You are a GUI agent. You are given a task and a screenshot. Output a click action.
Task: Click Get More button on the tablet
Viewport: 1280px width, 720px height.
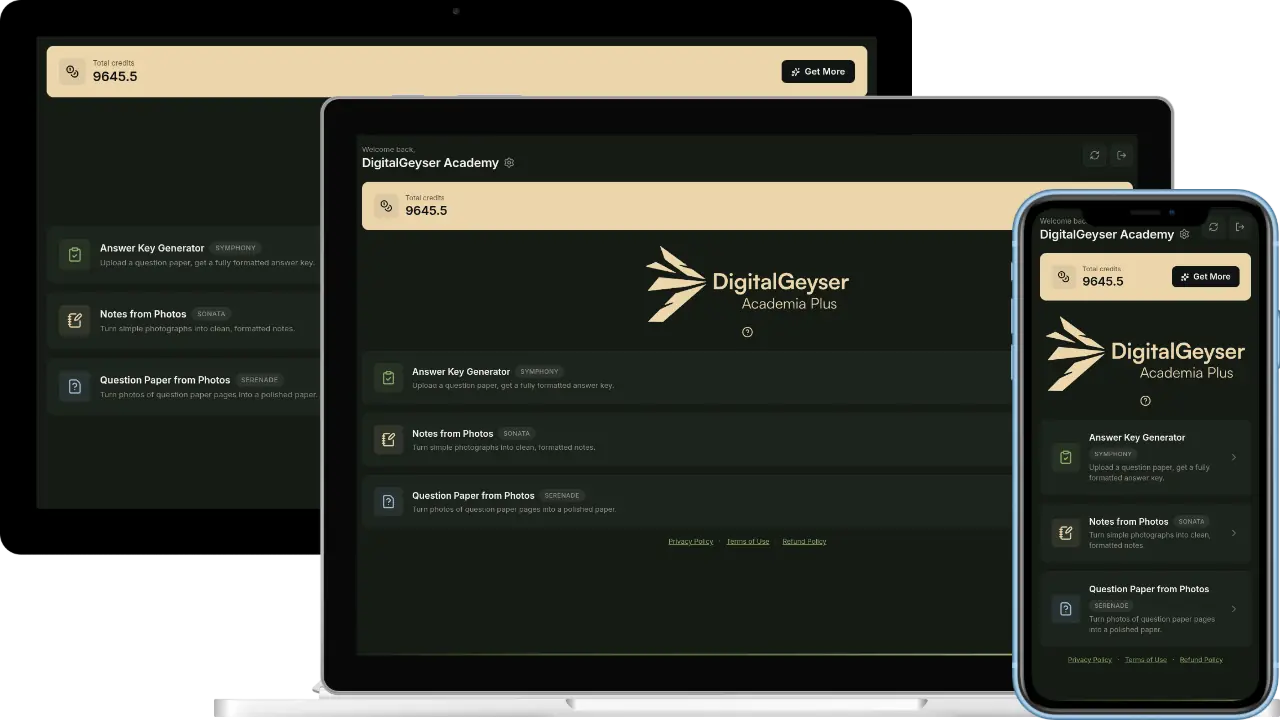(818, 72)
